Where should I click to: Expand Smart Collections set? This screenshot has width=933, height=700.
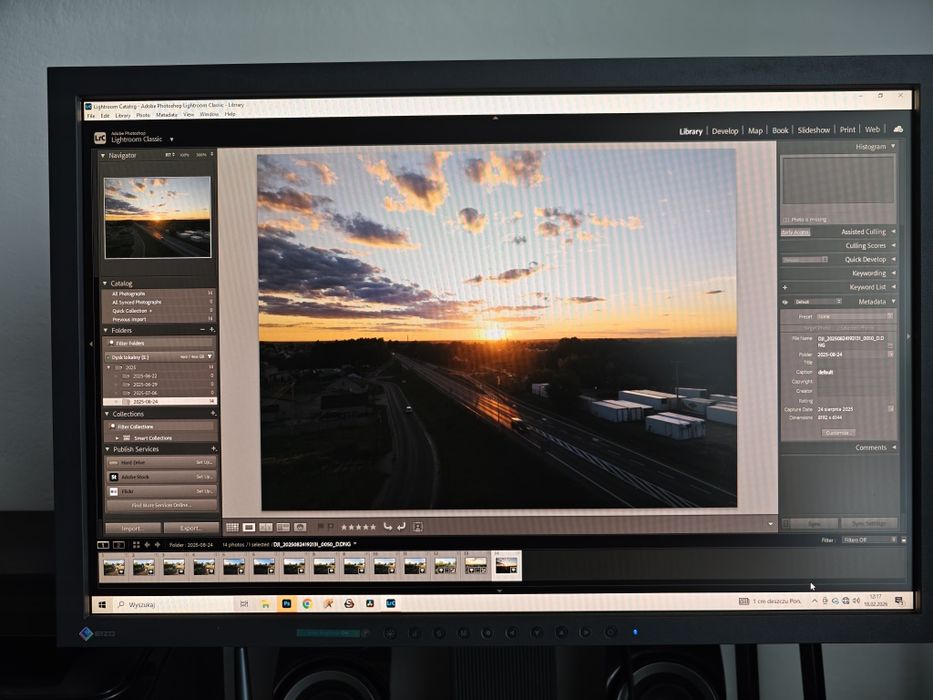117,438
